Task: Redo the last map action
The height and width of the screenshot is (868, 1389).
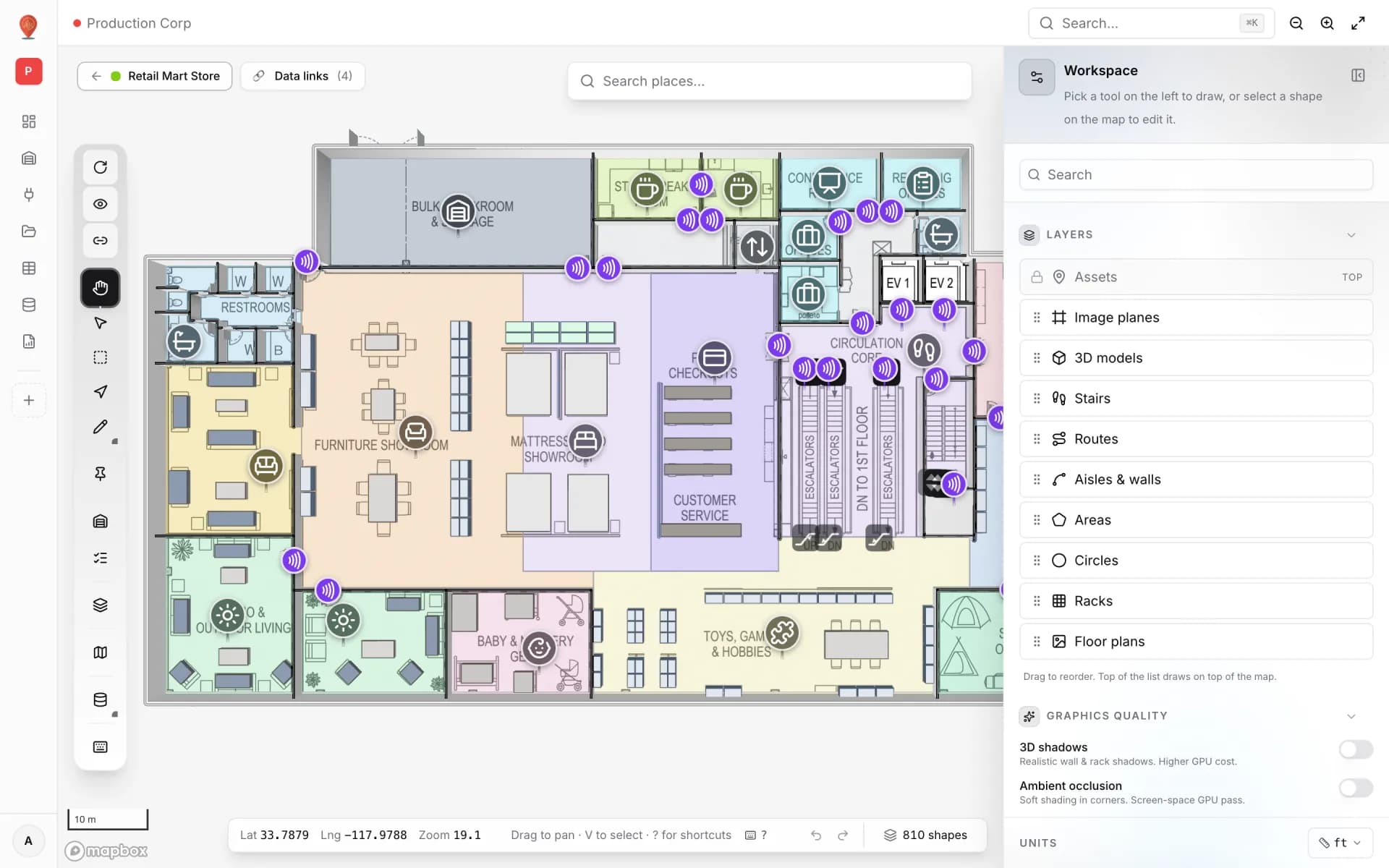Action: click(x=843, y=835)
